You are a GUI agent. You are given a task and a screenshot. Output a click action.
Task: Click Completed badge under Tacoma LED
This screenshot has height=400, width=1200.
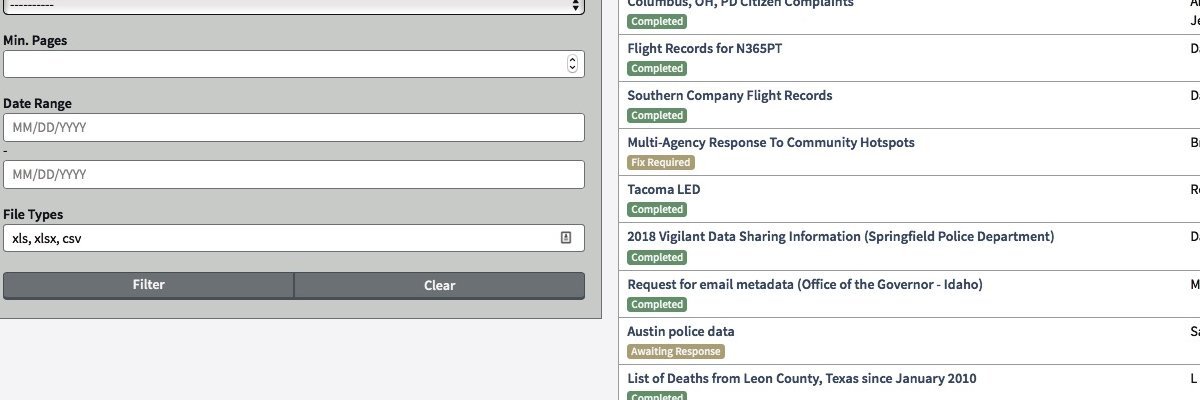click(x=657, y=209)
